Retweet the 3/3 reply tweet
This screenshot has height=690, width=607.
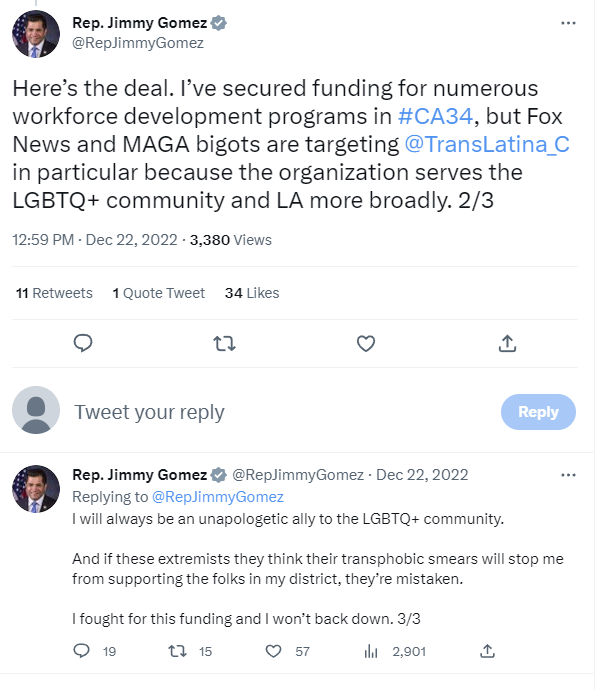pyautogui.click(x=177, y=651)
